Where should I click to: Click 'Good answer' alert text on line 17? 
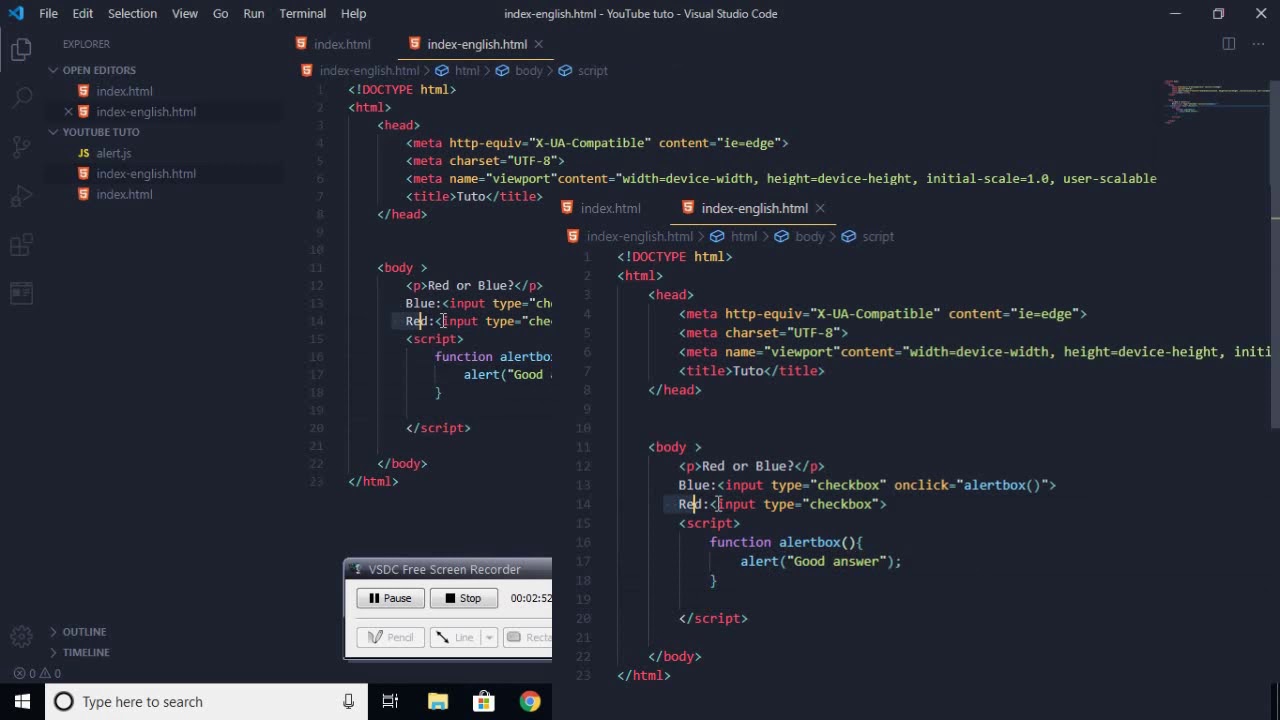point(837,561)
